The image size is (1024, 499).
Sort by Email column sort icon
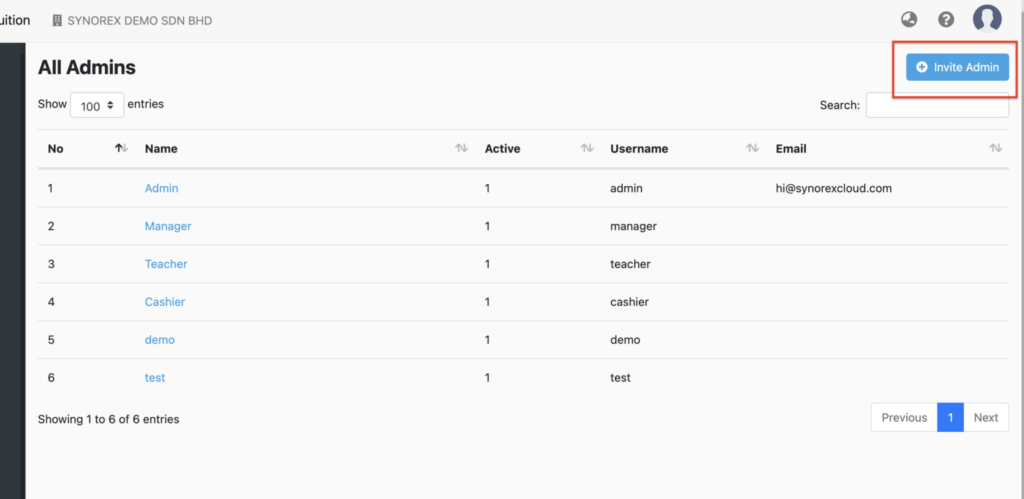[996, 148]
